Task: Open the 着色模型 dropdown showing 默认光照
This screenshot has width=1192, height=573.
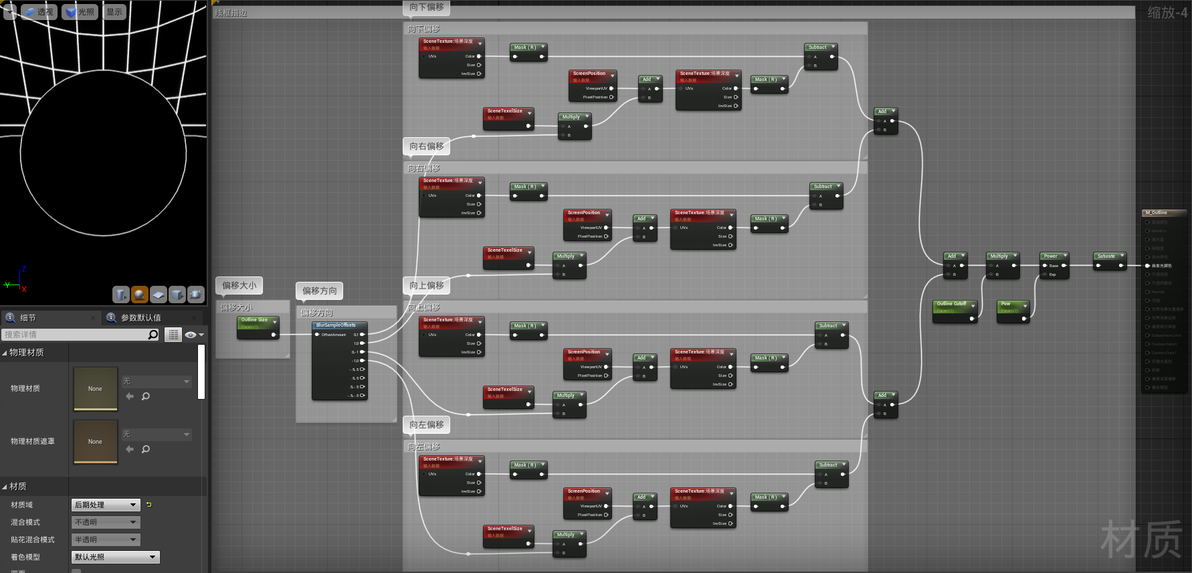Action: coord(116,557)
